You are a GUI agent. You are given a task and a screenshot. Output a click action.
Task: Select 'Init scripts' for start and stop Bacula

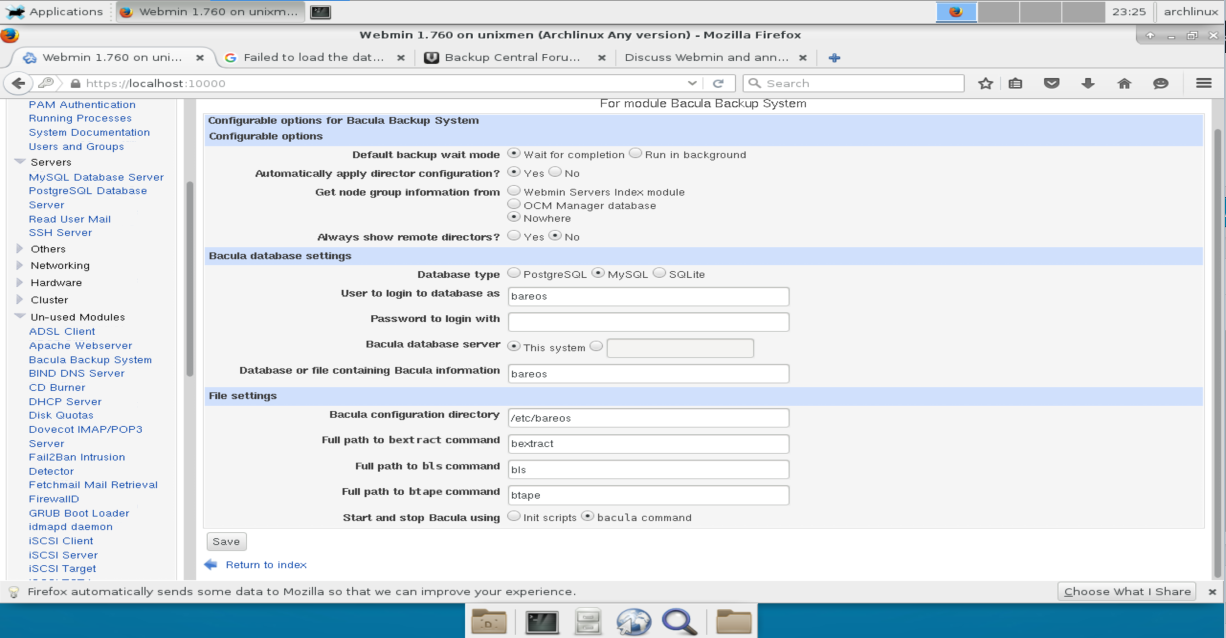point(514,517)
